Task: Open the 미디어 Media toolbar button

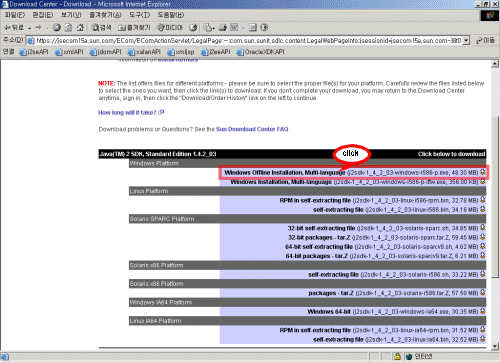Action: (170, 28)
